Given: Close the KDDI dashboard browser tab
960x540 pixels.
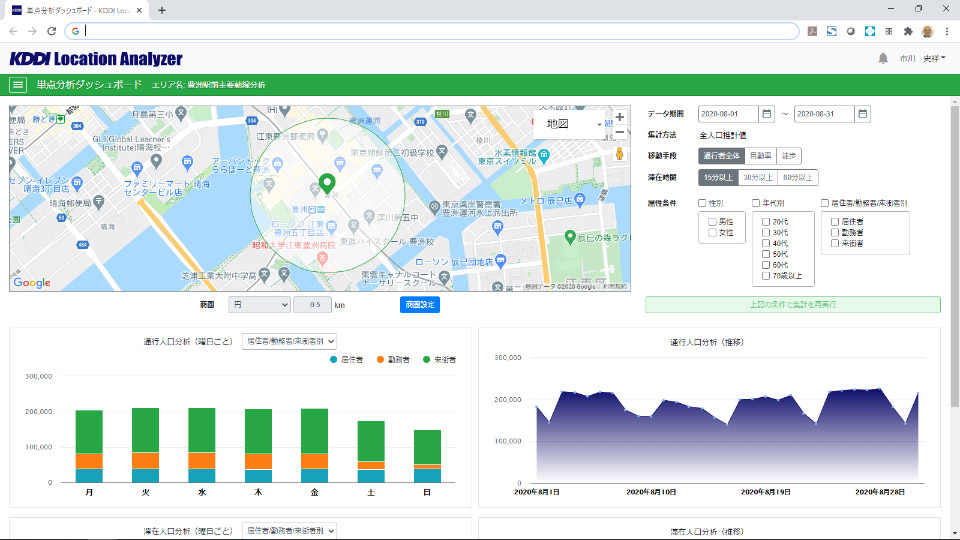Looking at the screenshot, I should [x=139, y=10].
